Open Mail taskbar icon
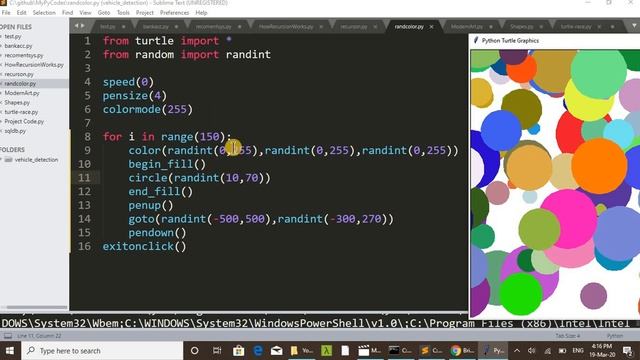 (x=277, y=351)
